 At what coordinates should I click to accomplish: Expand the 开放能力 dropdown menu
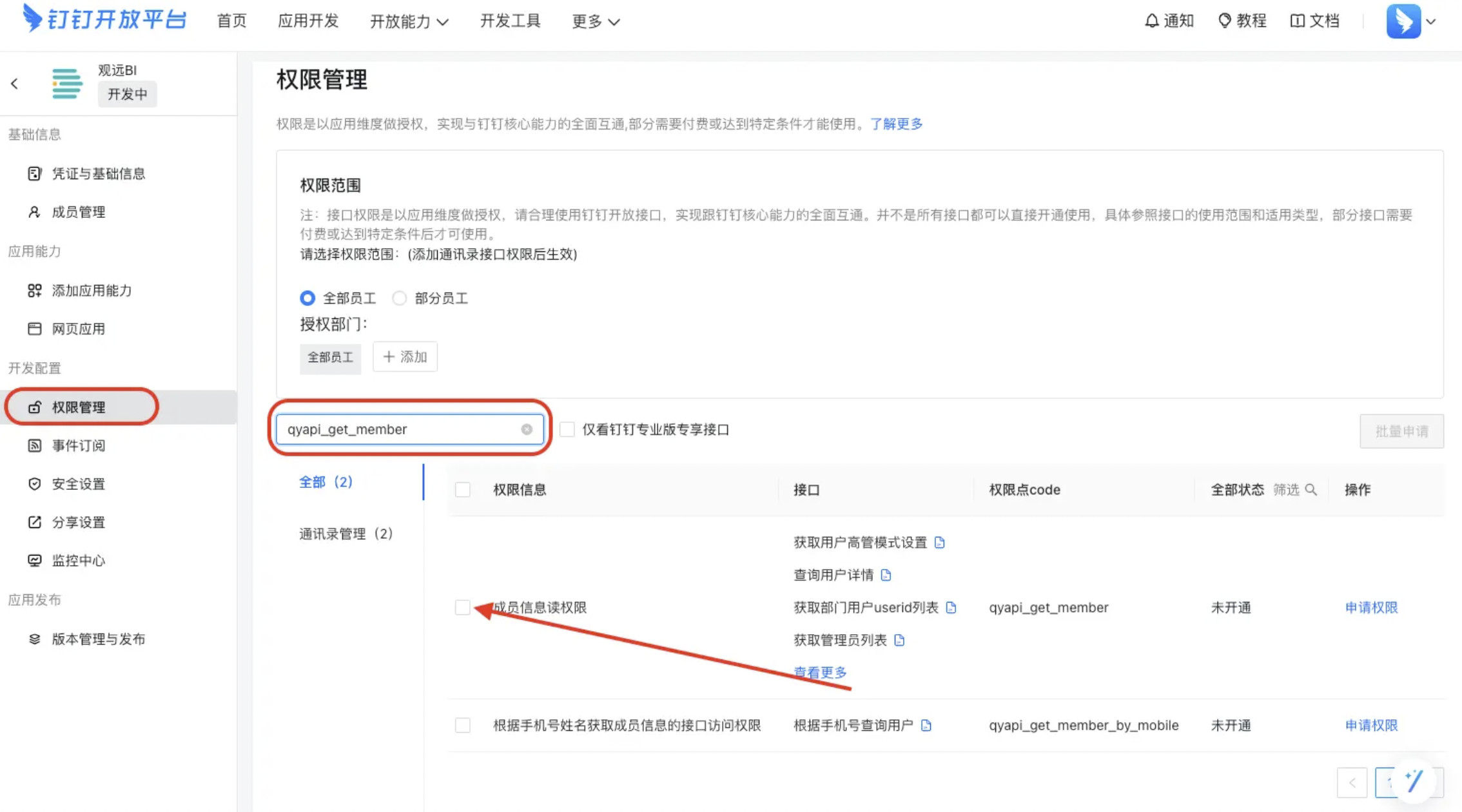click(409, 21)
